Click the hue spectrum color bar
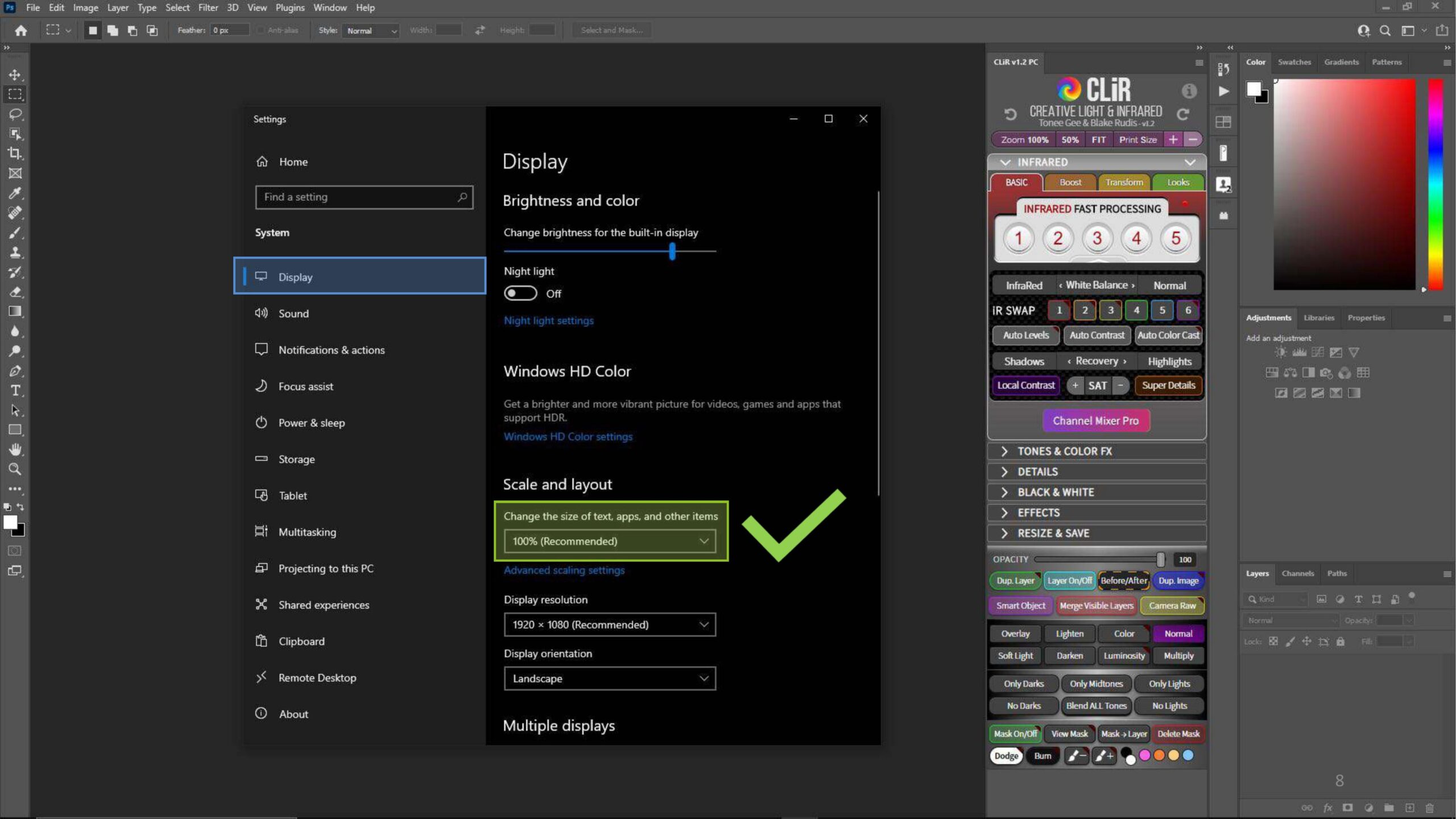This screenshot has width=1456, height=819. click(x=1436, y=184)
